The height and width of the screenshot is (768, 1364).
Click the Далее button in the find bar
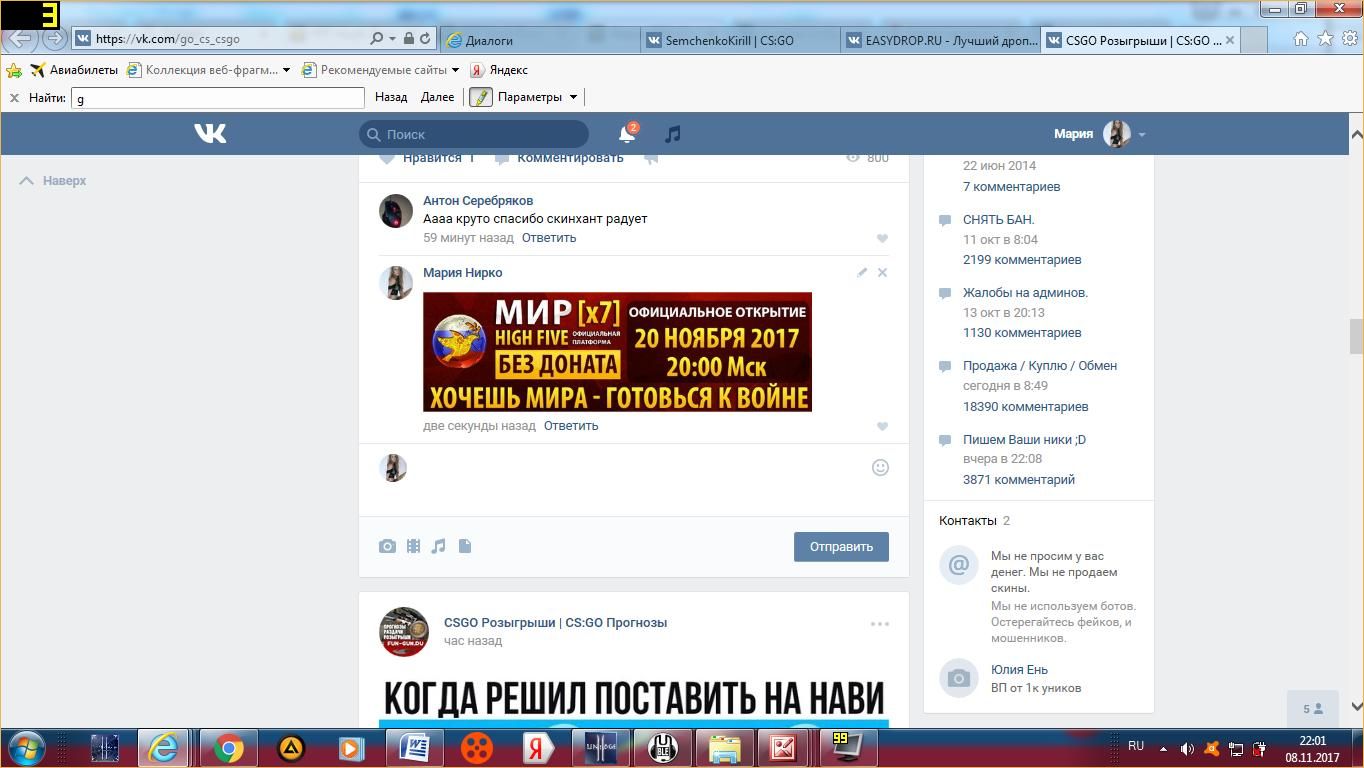437,97
